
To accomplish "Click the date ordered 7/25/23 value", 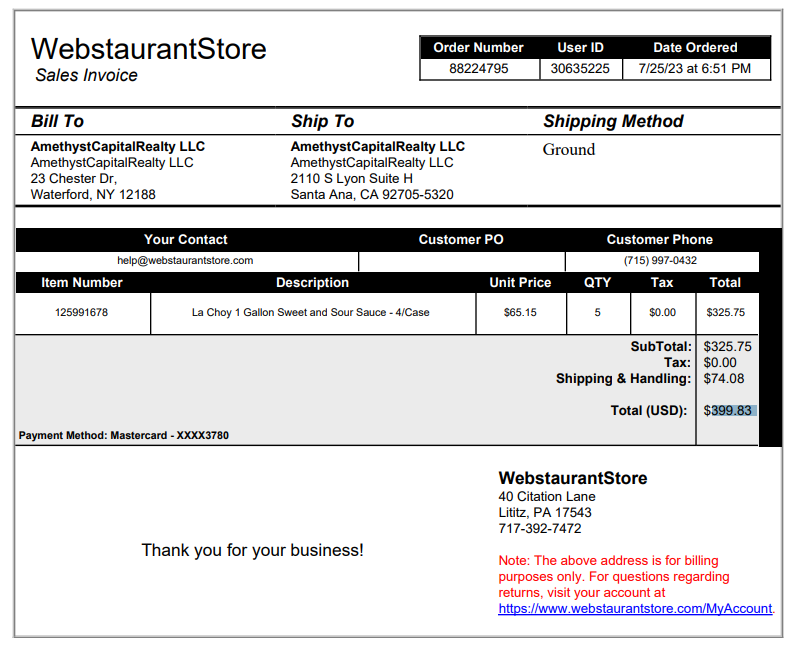I will coord(694,69).
